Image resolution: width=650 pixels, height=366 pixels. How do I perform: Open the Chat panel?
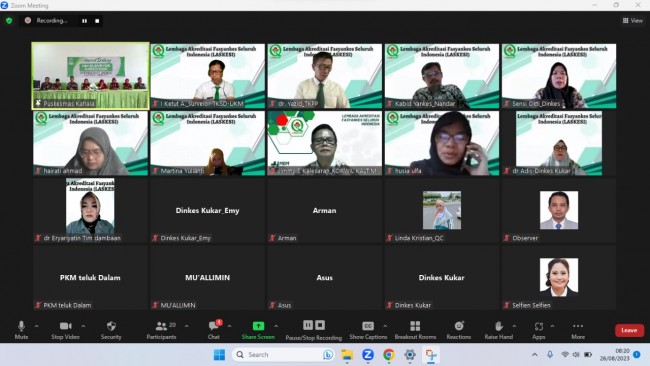pos(214,330)
